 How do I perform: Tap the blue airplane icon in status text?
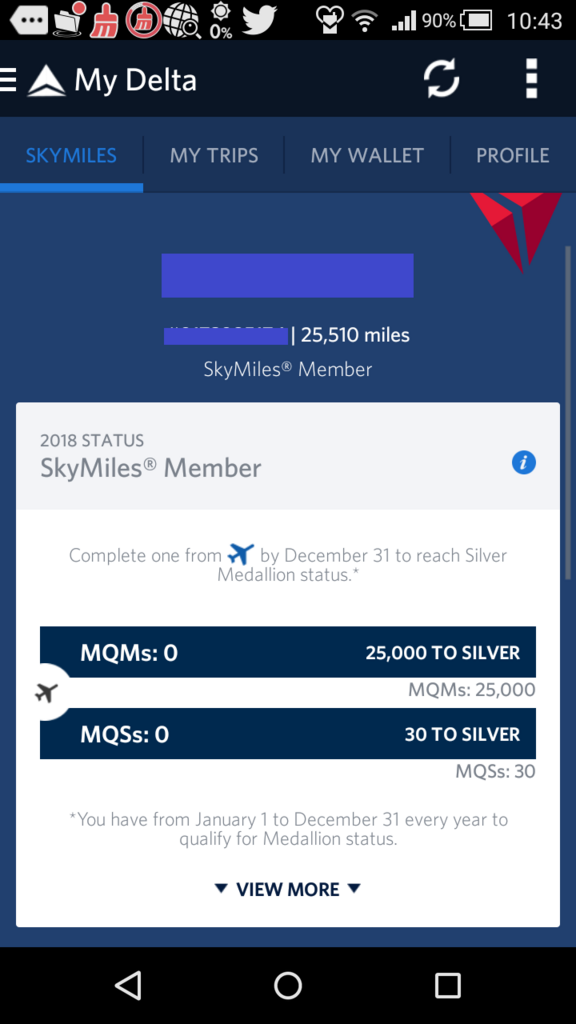(x=240, y=555)
